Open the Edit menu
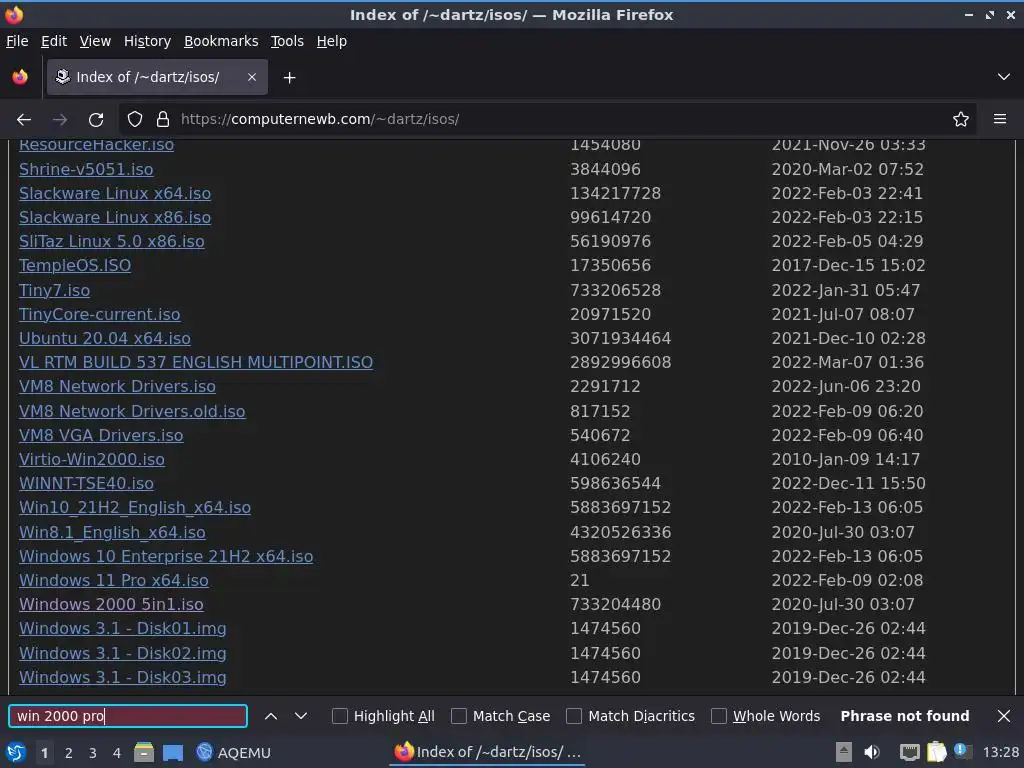Screen dimensions: 1024x768 tap(54, 41)
